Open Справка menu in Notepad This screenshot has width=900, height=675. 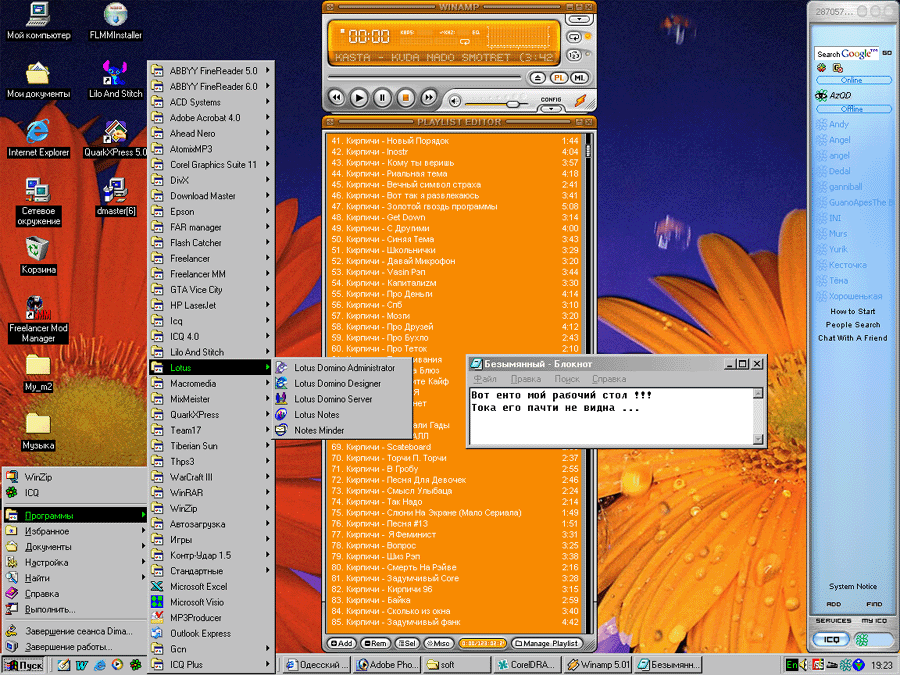609,379
